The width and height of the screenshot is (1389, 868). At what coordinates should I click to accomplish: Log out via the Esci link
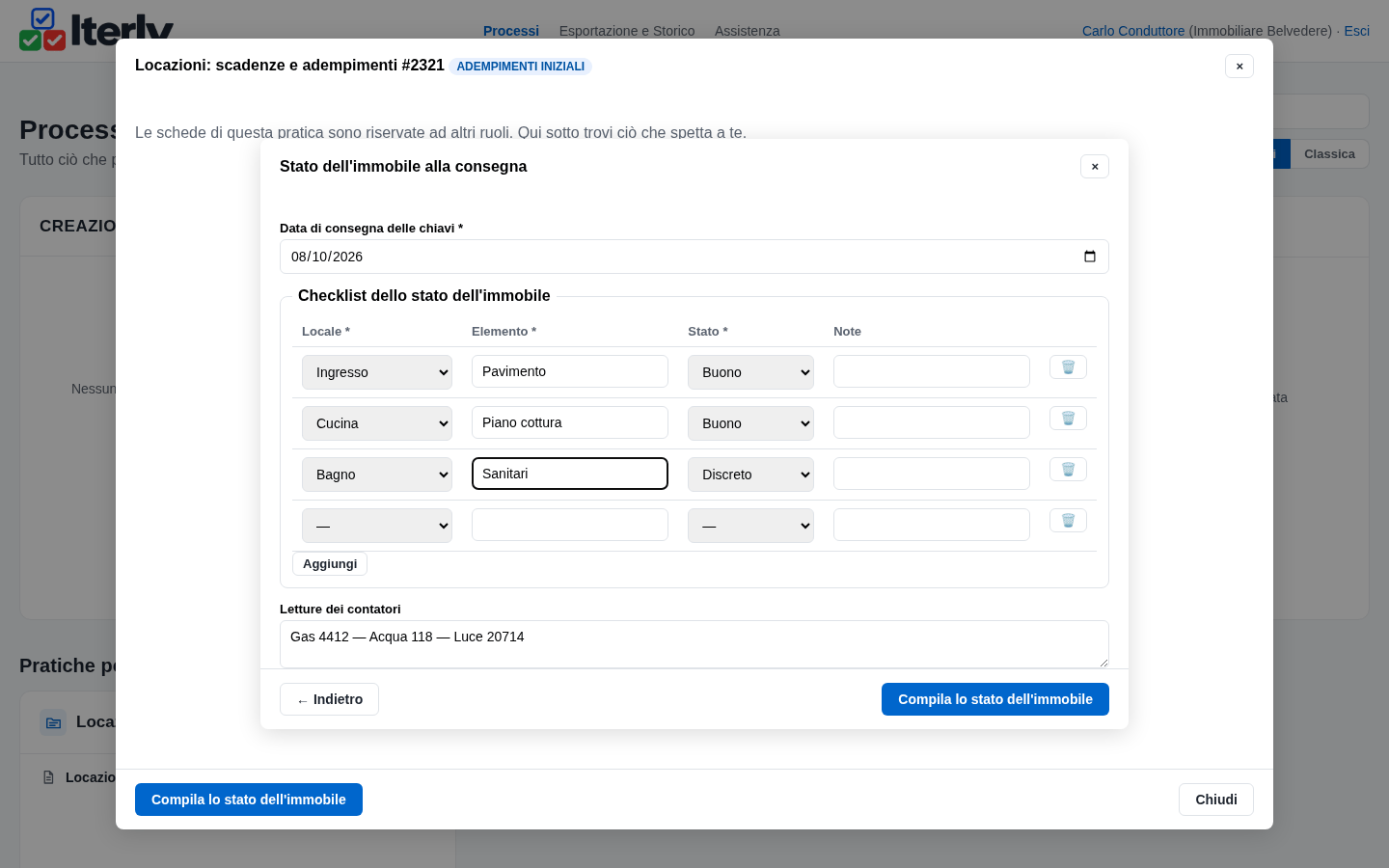[1357, 31]
